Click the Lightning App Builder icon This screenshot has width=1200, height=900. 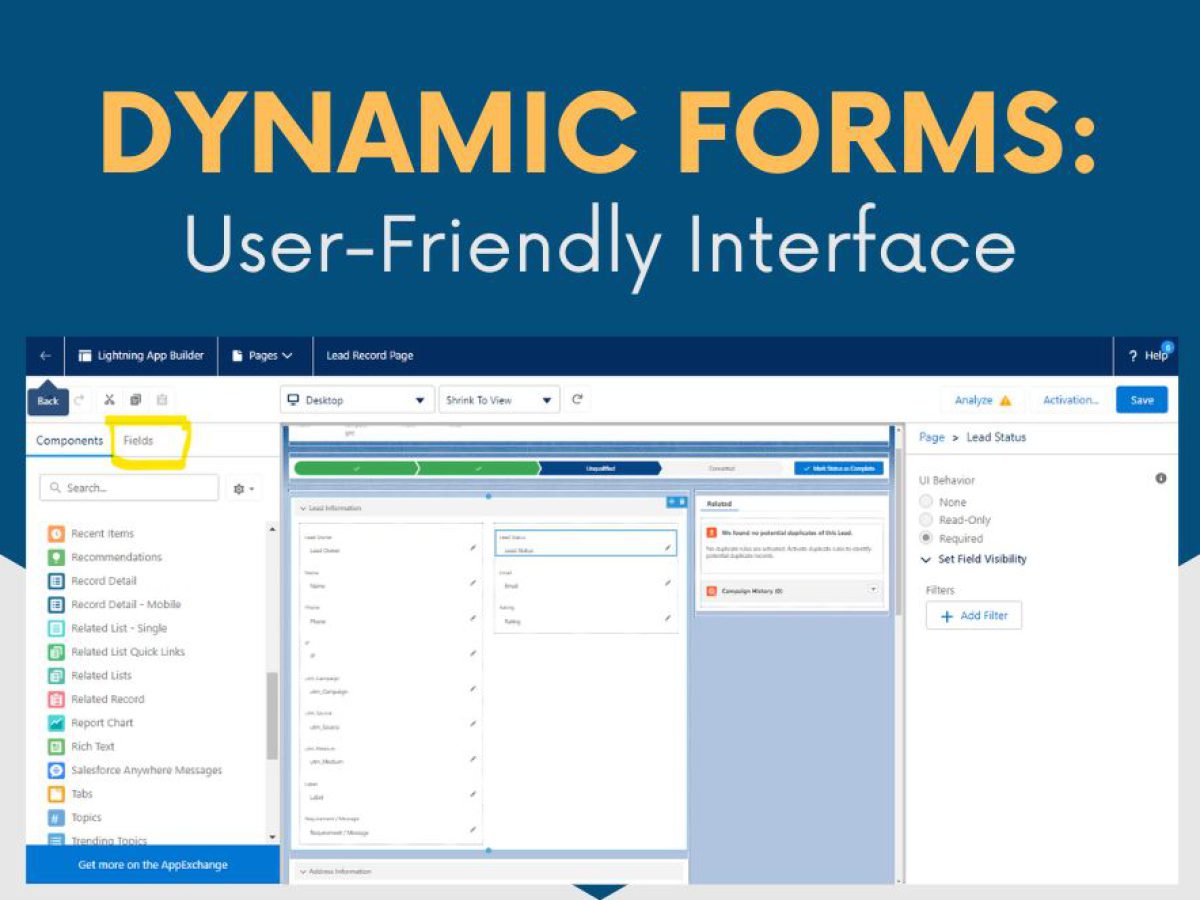[85, 356]
